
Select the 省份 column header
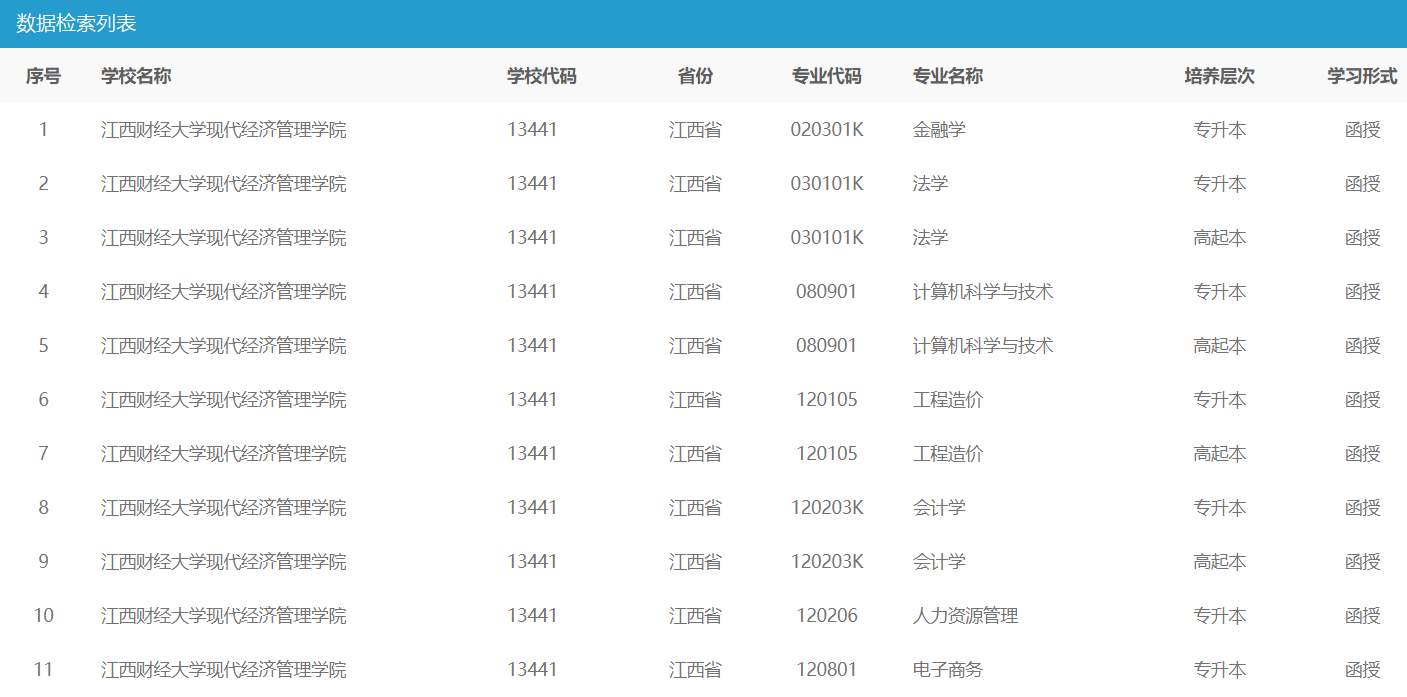click(695, 76)
